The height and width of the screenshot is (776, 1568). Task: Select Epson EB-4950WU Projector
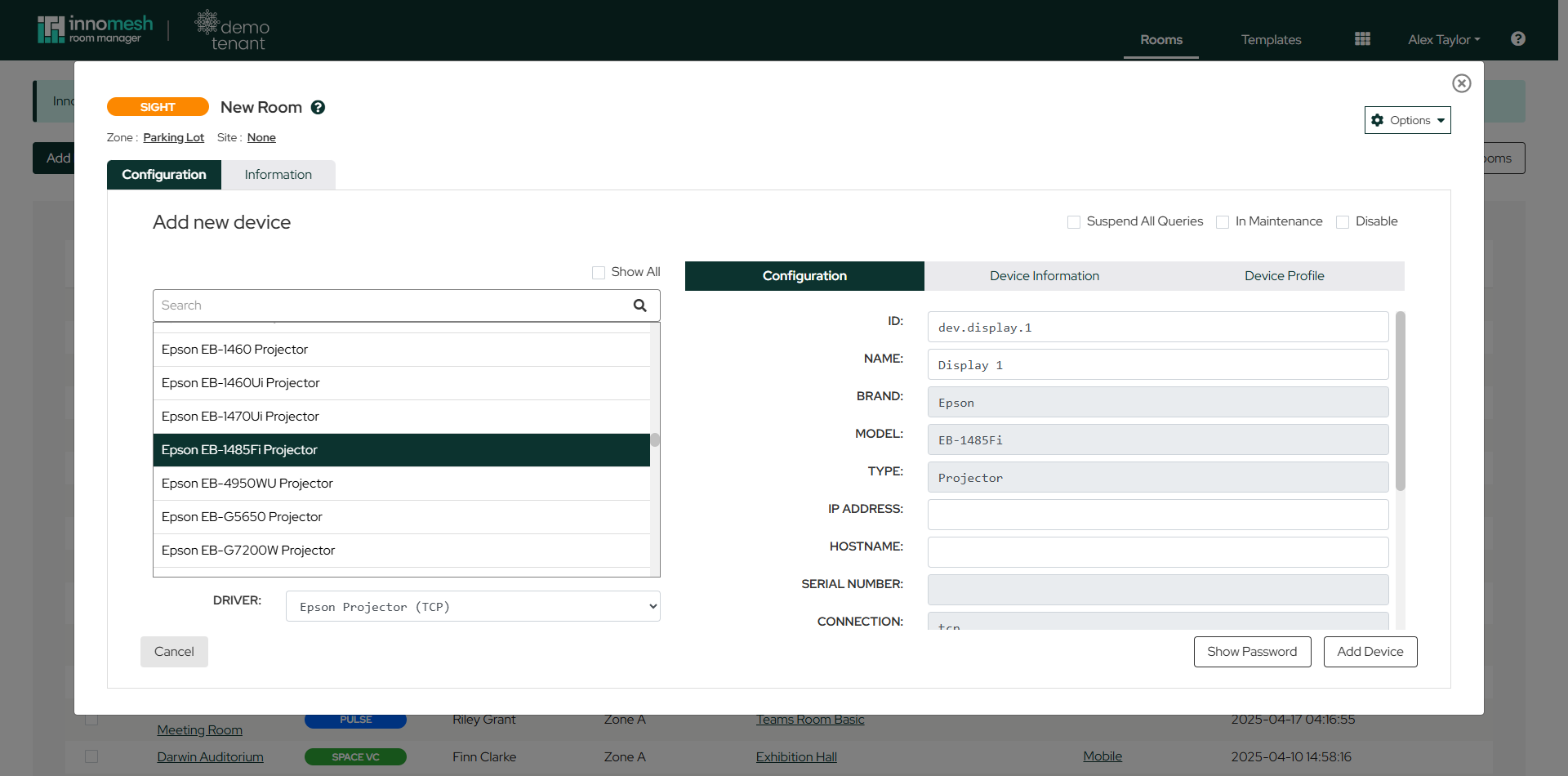click(402, 484)
